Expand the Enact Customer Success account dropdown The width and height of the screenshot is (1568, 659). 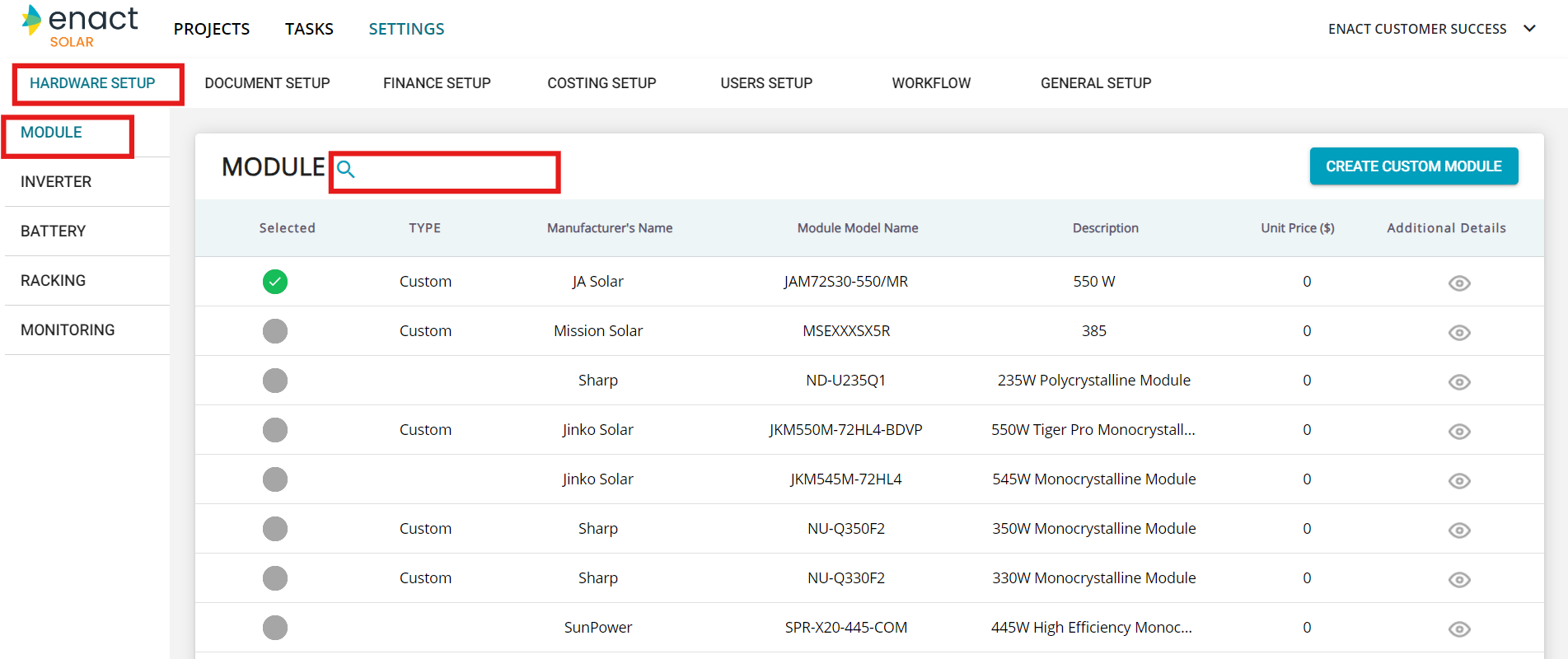1530,29
